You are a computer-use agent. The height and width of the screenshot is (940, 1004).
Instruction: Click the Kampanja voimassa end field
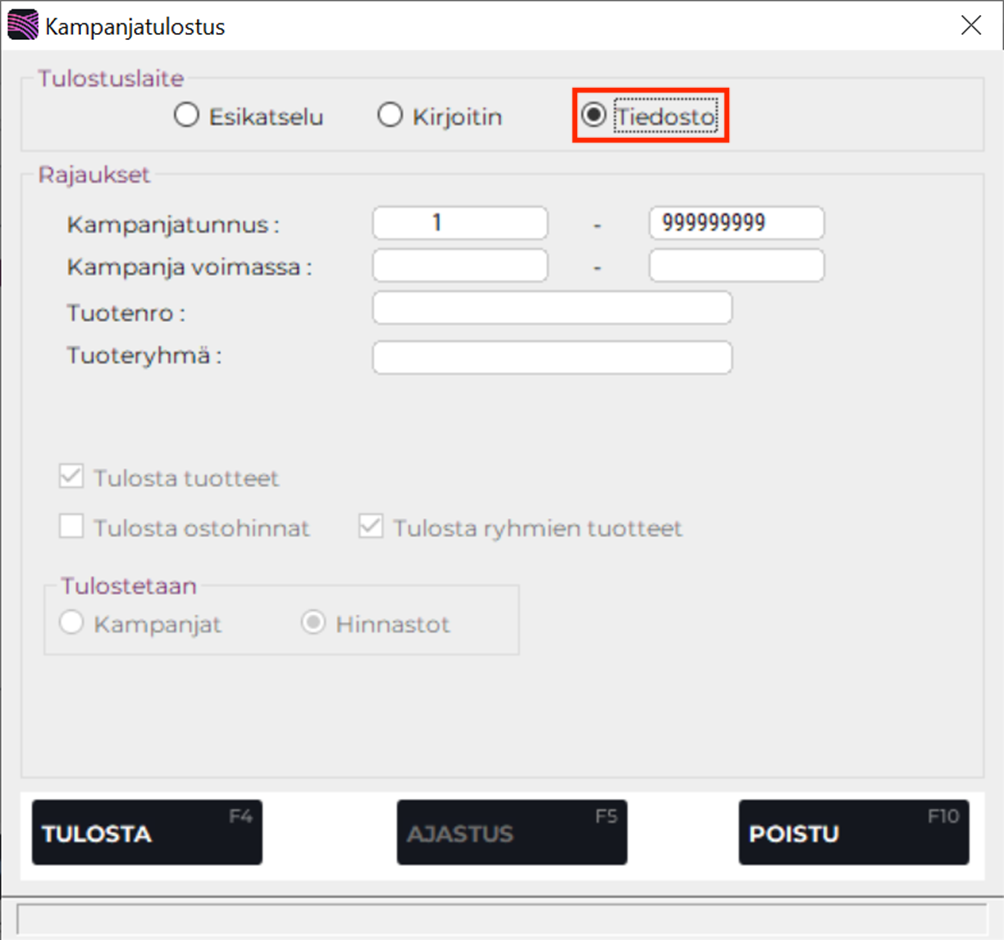click(x=736, y=265)
